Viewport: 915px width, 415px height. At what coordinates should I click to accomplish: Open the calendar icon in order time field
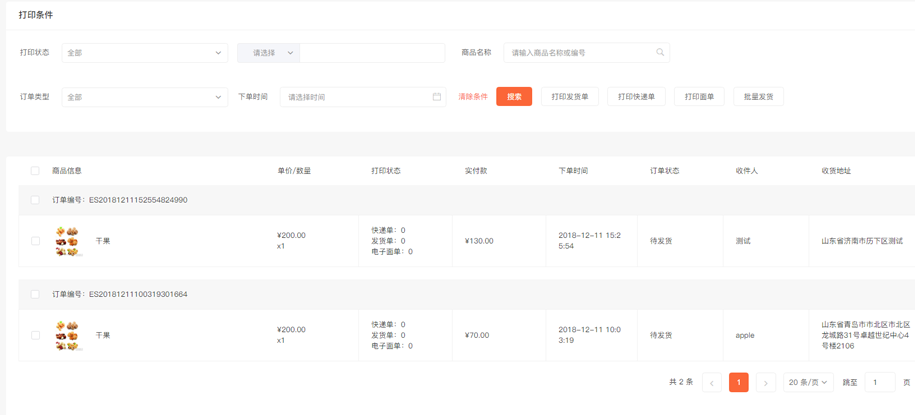point(437,97)
